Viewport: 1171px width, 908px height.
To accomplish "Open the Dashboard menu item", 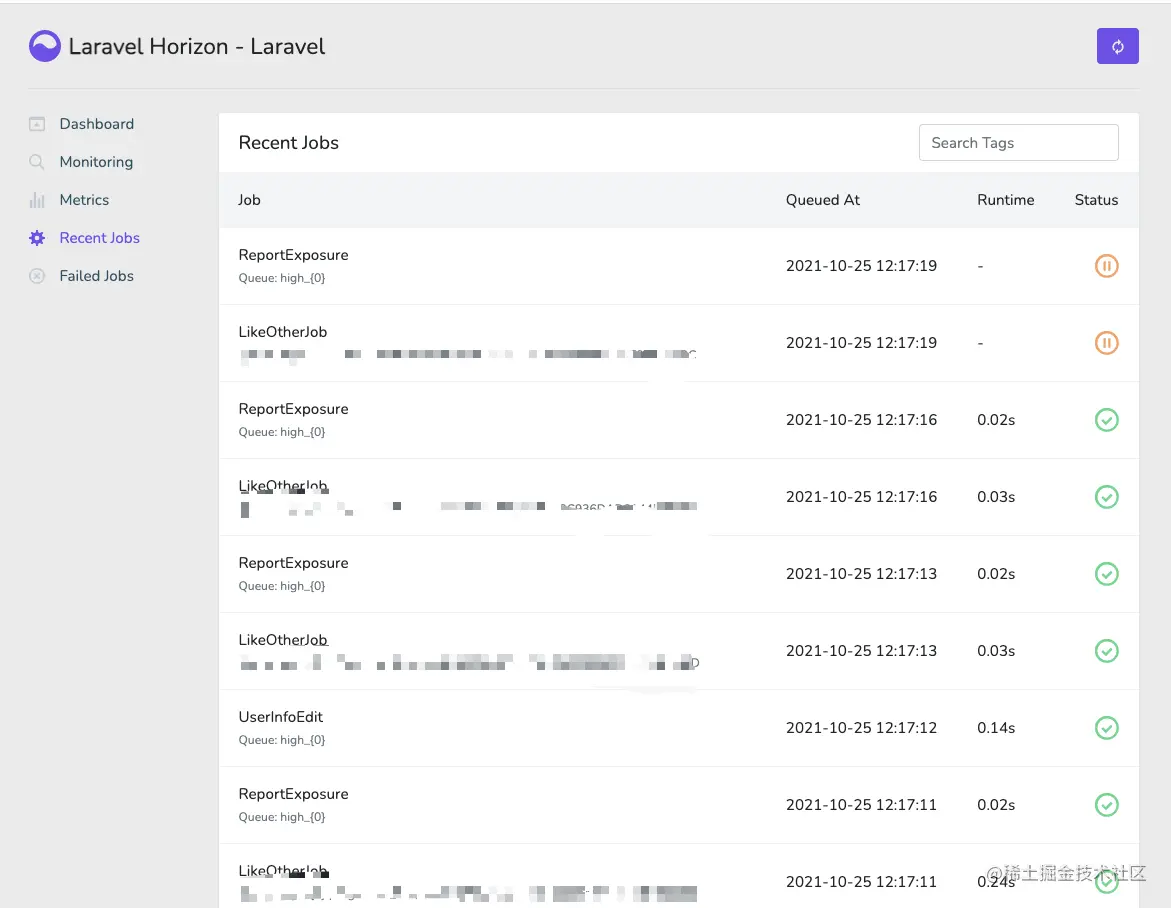I will coord(96,124).
